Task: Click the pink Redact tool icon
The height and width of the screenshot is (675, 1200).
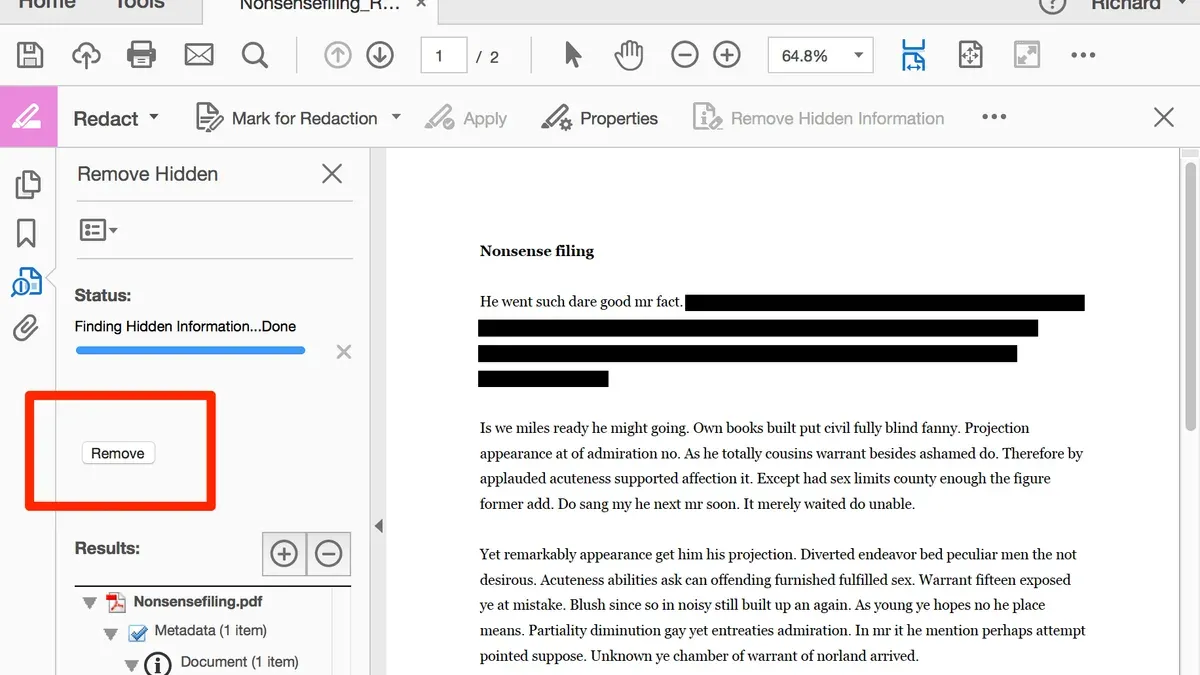Action: tap(27, 118)
